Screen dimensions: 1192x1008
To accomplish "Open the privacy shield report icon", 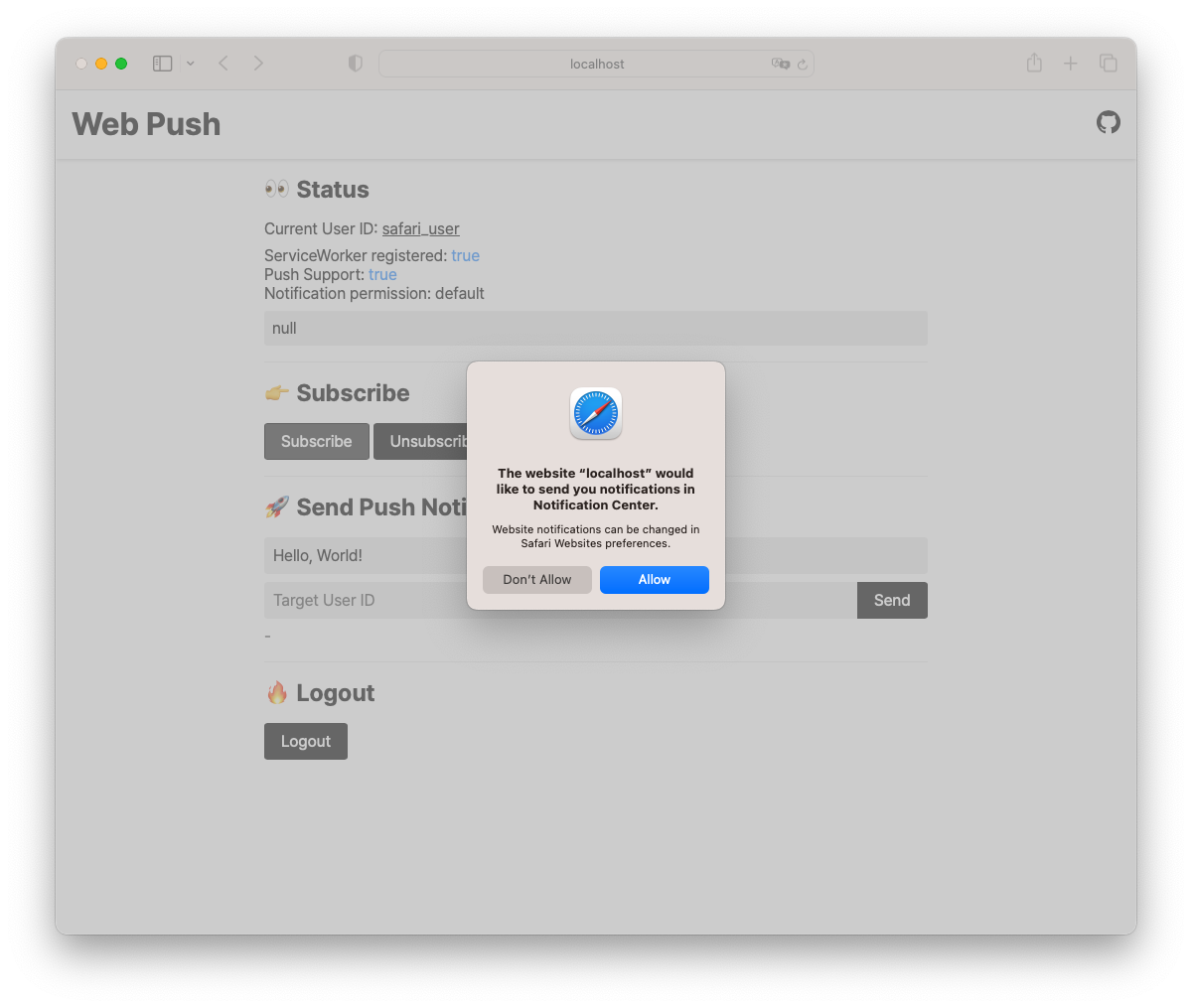I will [x=355, y=64].
